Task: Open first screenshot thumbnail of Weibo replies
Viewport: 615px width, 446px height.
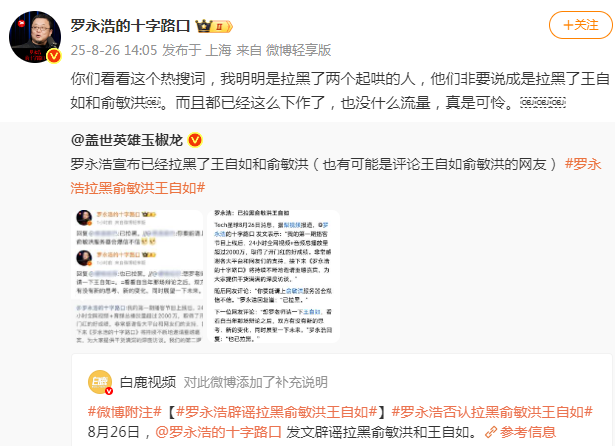Action: [137, 277]
